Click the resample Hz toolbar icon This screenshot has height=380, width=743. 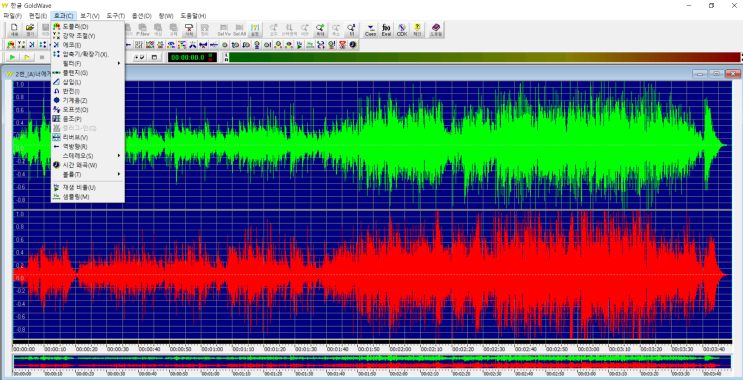point(310,45)
